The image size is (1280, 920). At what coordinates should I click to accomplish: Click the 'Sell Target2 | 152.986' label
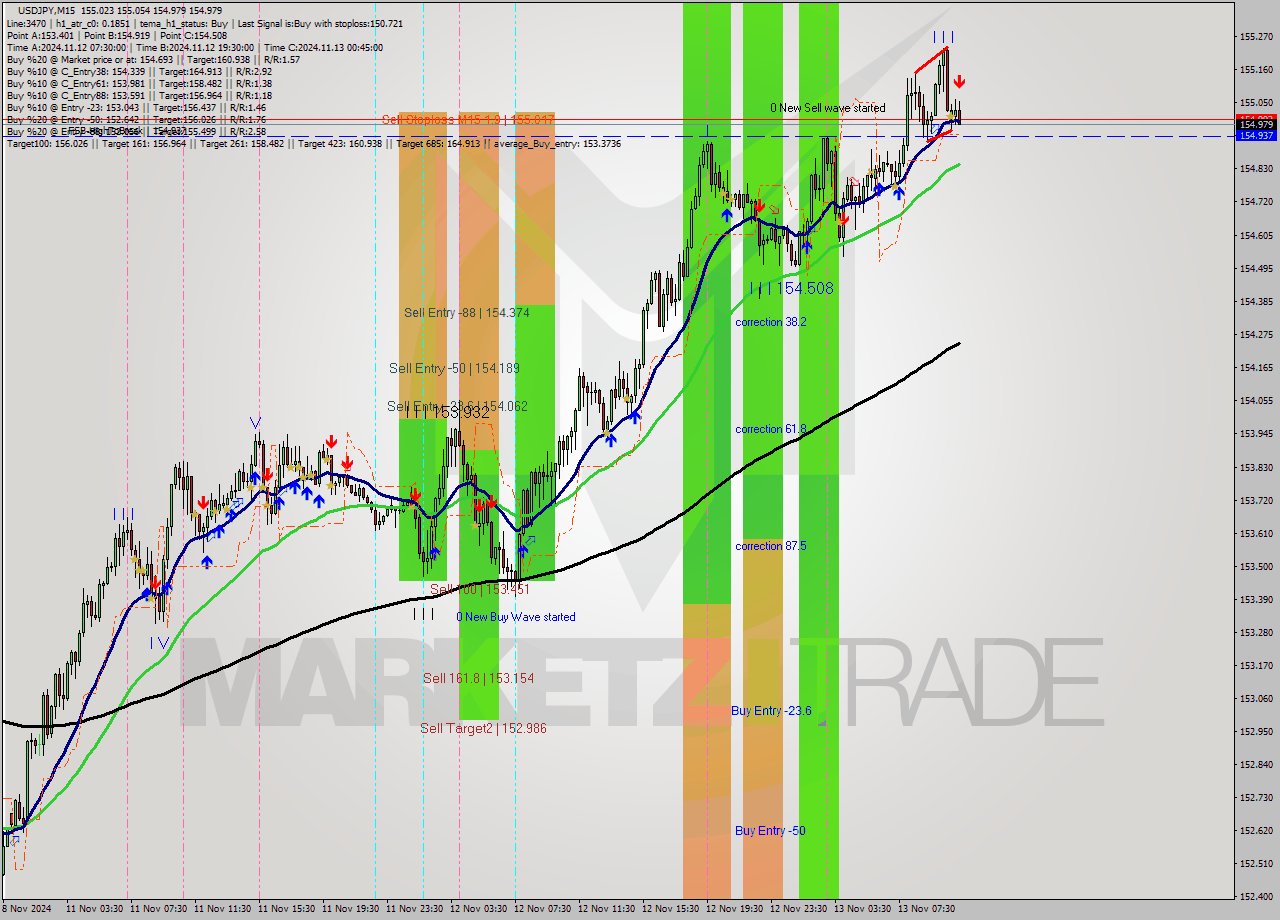click(483, 728)
